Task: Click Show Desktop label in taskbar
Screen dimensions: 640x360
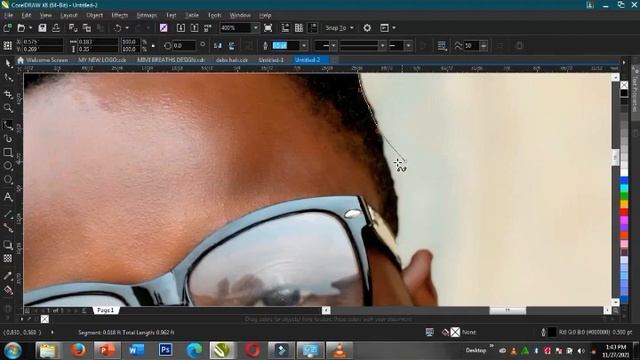Action: [x=476, y=350]
